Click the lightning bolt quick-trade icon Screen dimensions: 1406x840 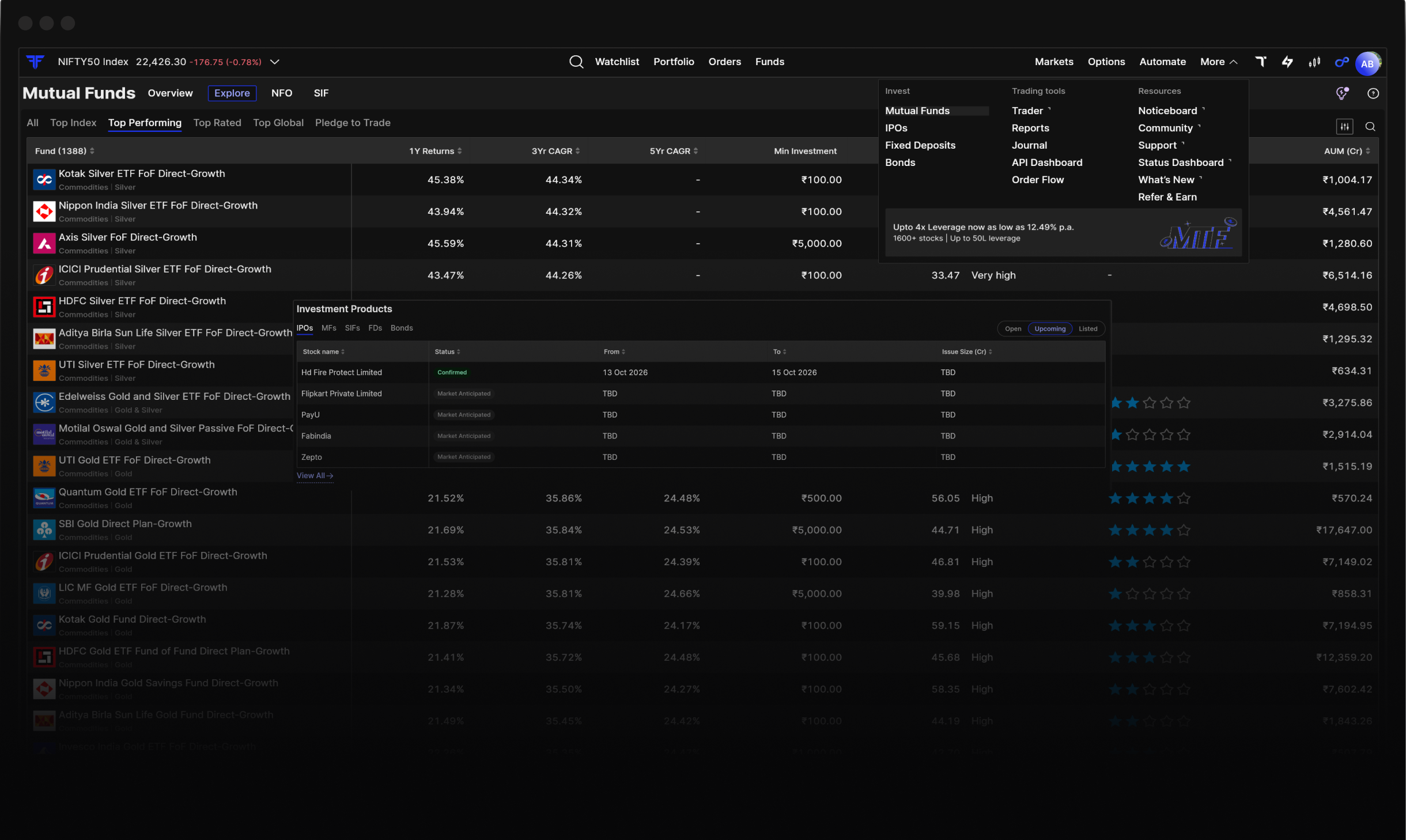point(1287,62)
